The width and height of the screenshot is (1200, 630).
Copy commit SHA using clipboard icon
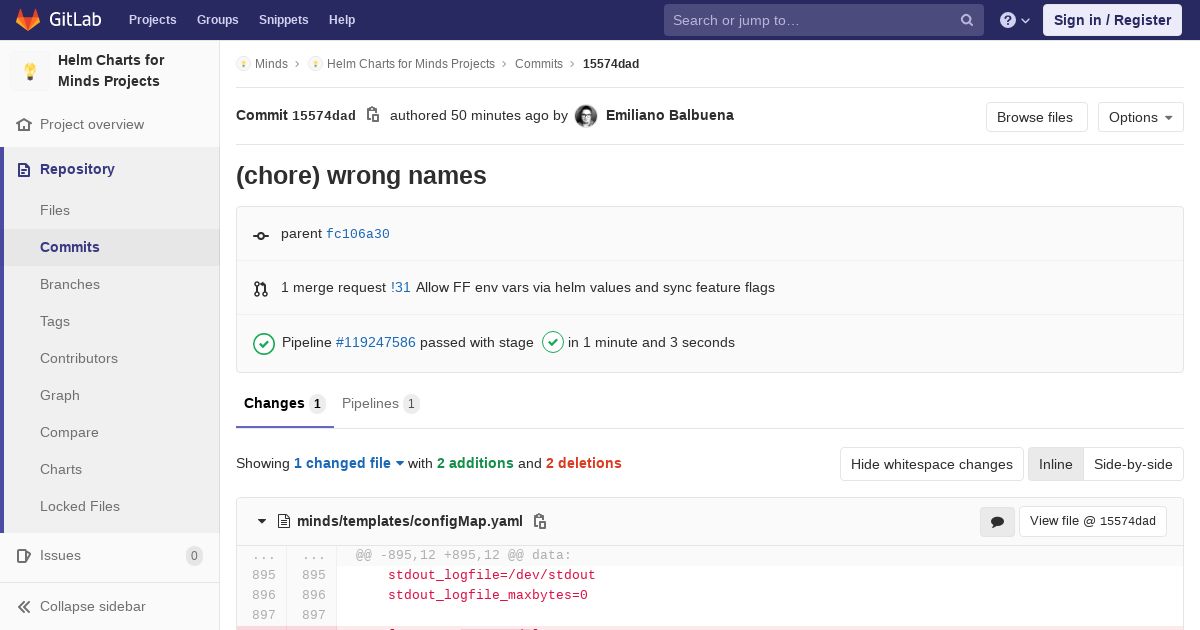(373, 115)
